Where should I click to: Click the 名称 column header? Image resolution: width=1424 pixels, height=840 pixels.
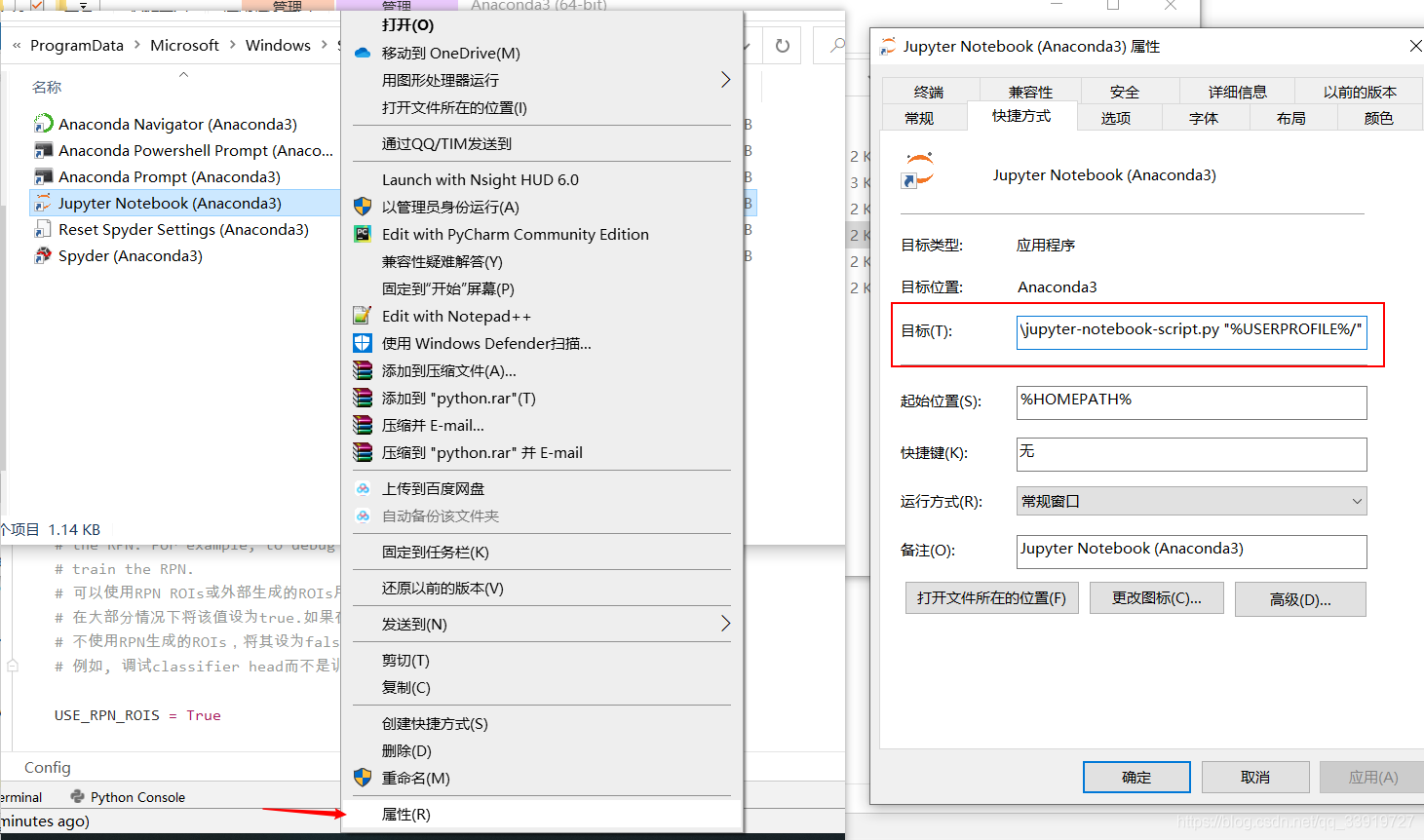coord(47,87)
